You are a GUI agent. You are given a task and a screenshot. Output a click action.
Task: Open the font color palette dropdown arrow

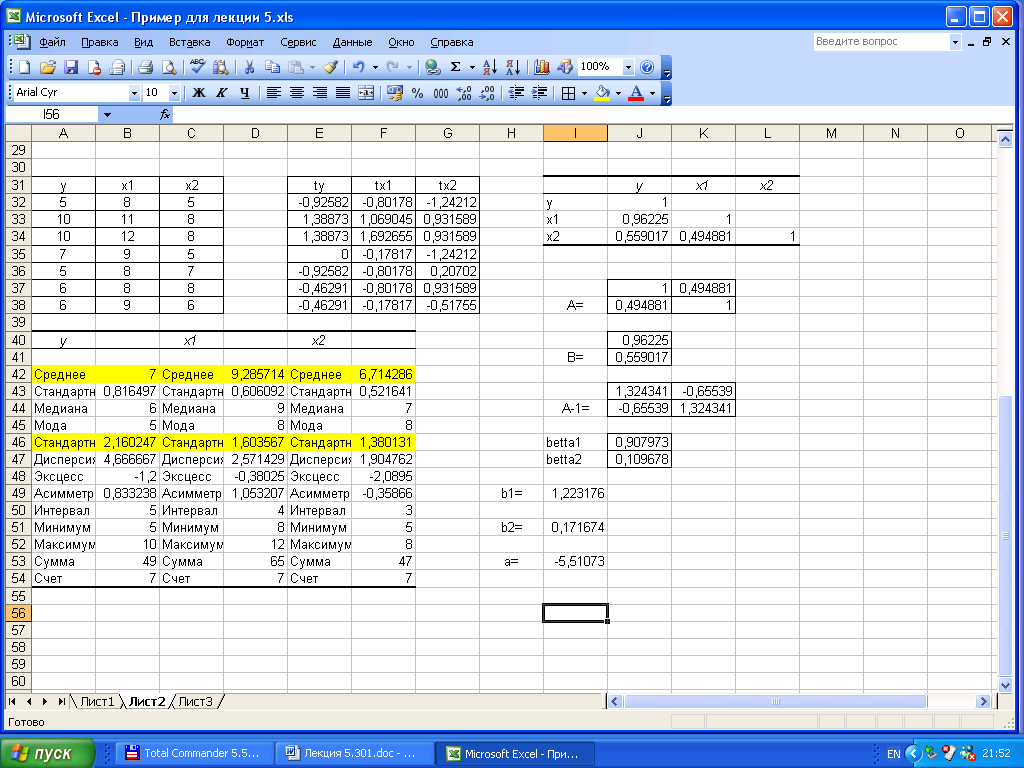tap(652, 93)
